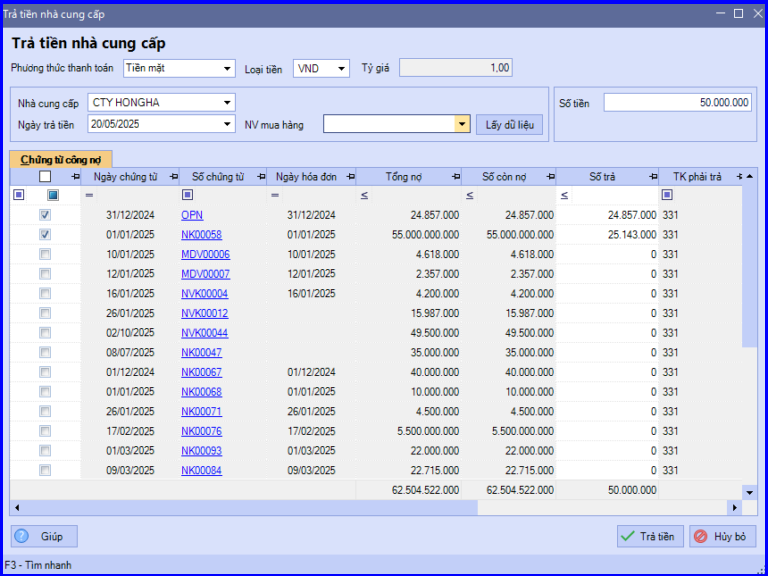Open Nhà cung cấp CTY HONGHA dropdown
Screen dimensions: 768x576
[227, 102]
